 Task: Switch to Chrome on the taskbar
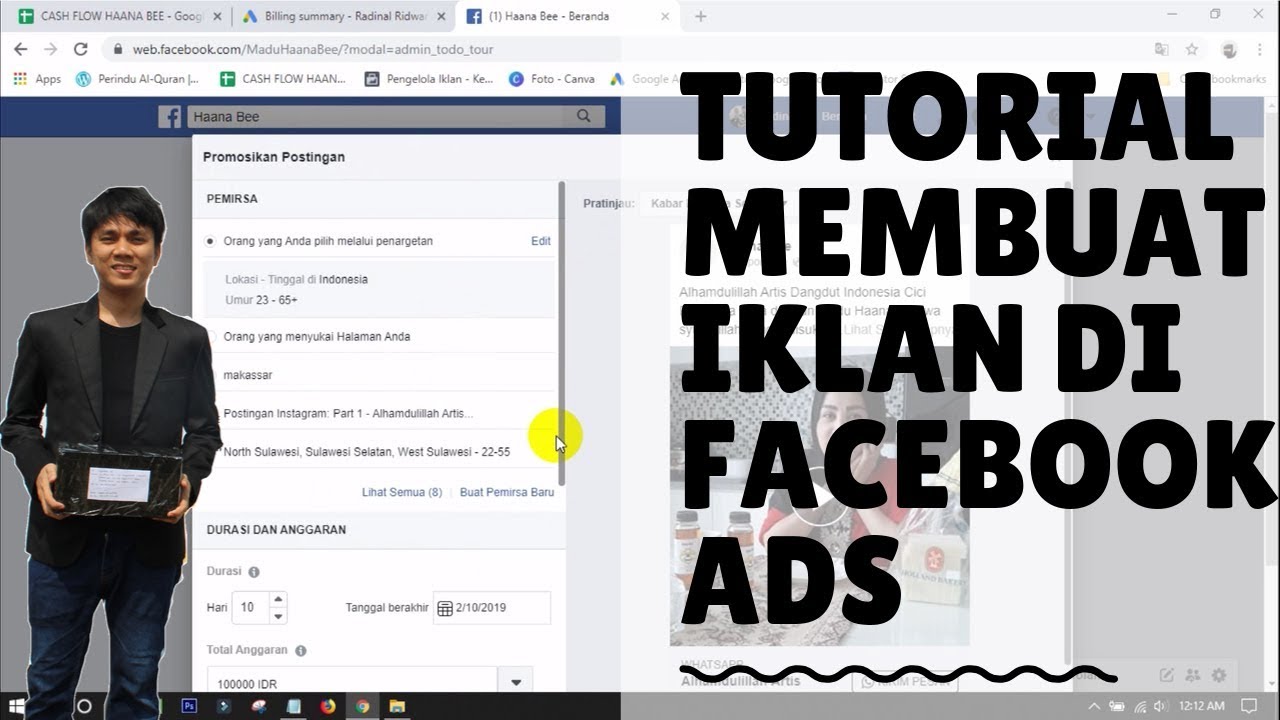pyautogui.click(x=362, y=706)
